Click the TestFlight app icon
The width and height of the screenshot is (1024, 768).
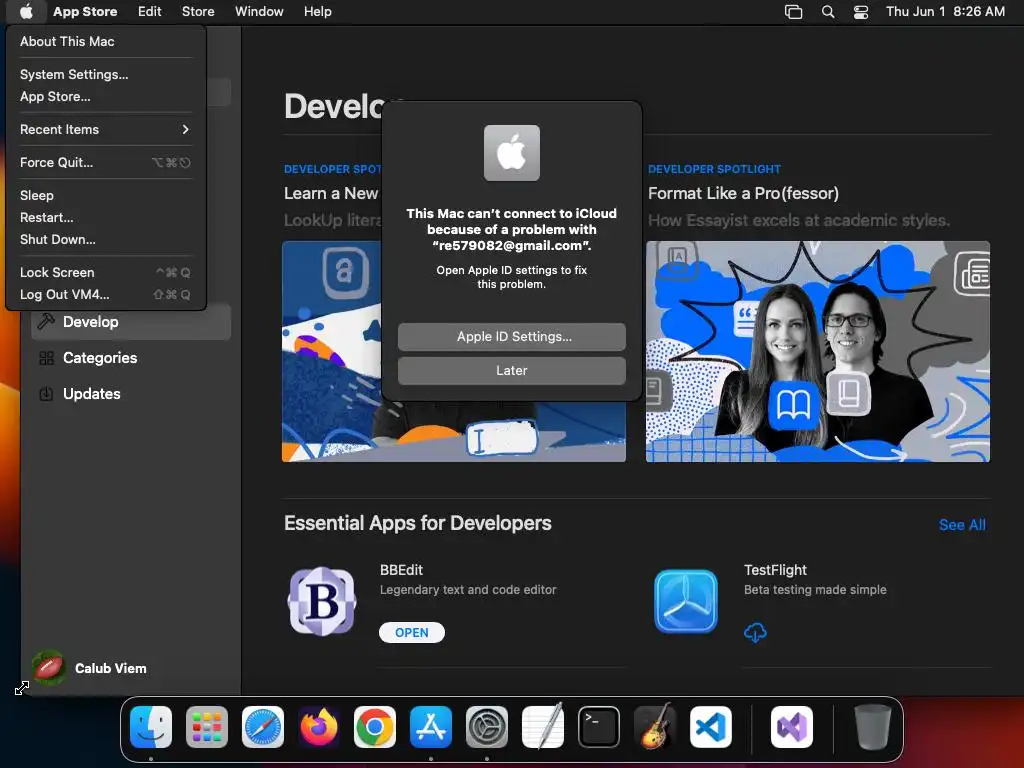686,601
